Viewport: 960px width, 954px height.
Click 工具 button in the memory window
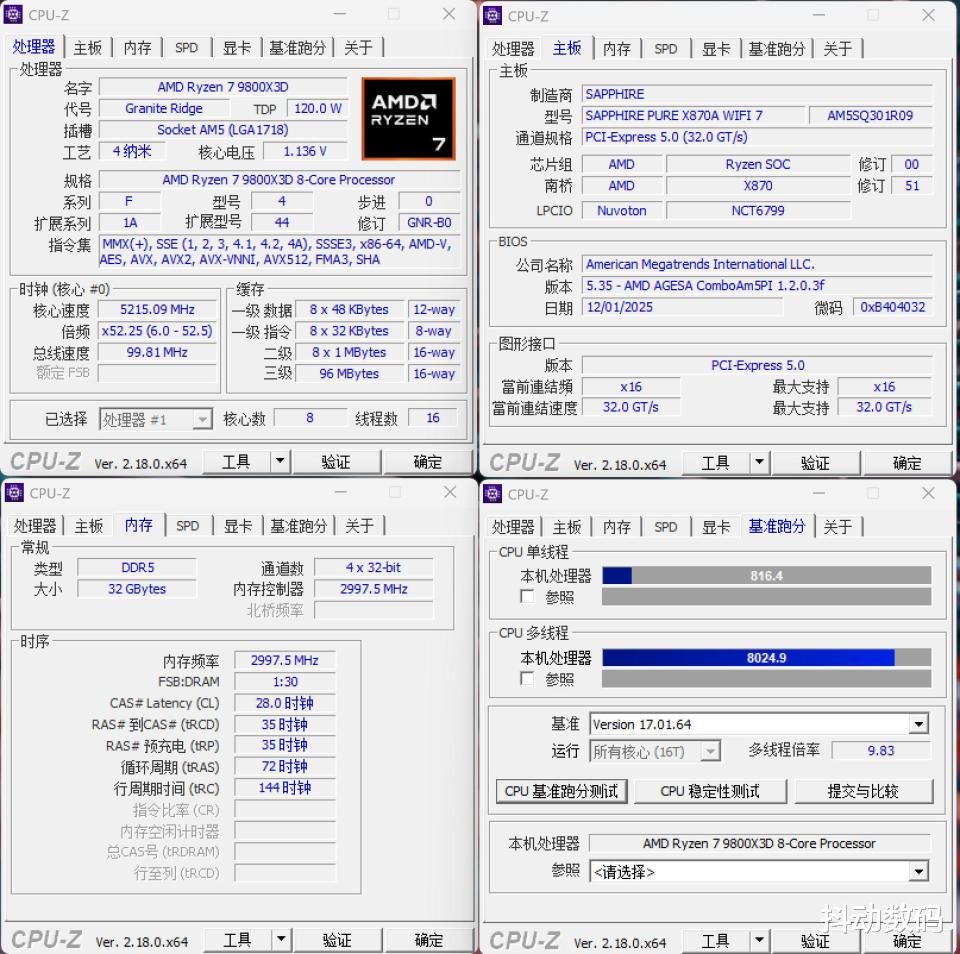pyautogui.click(x=237, y=939)
